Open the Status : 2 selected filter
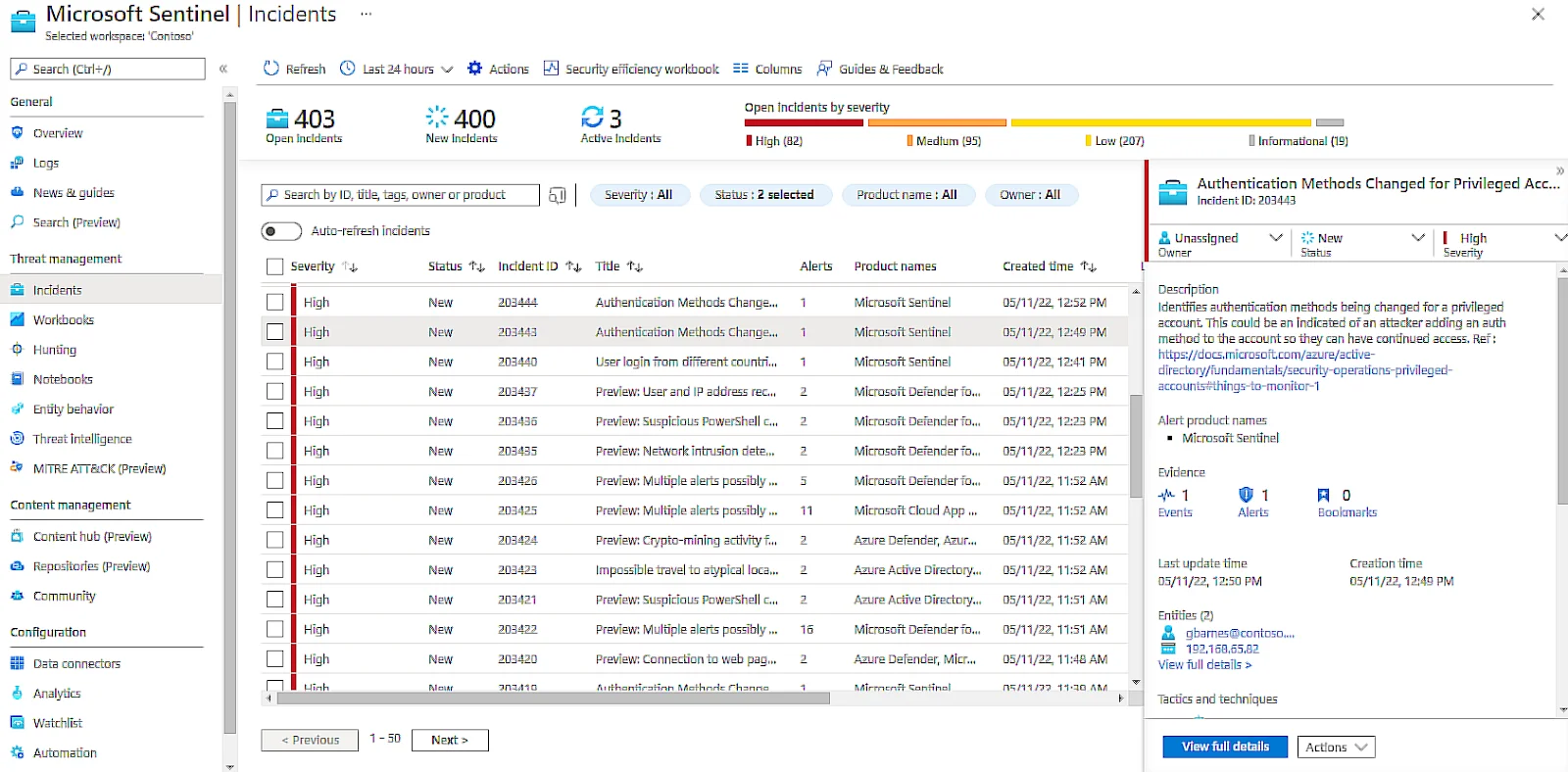This screenshot has width=1568, height=772. 764,195
